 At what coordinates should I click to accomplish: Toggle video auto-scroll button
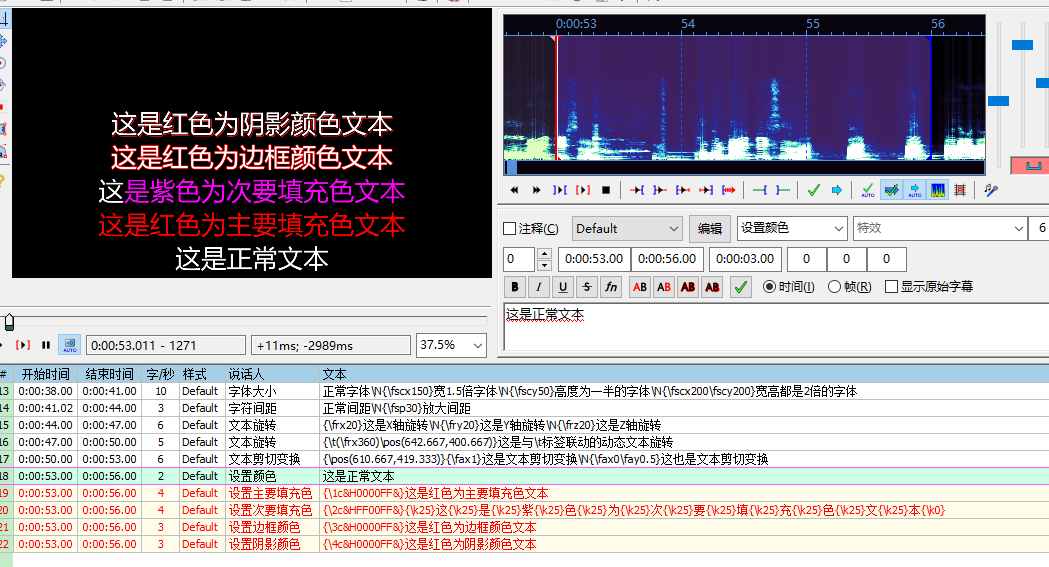pyautogui.click(x=70, y=345)
